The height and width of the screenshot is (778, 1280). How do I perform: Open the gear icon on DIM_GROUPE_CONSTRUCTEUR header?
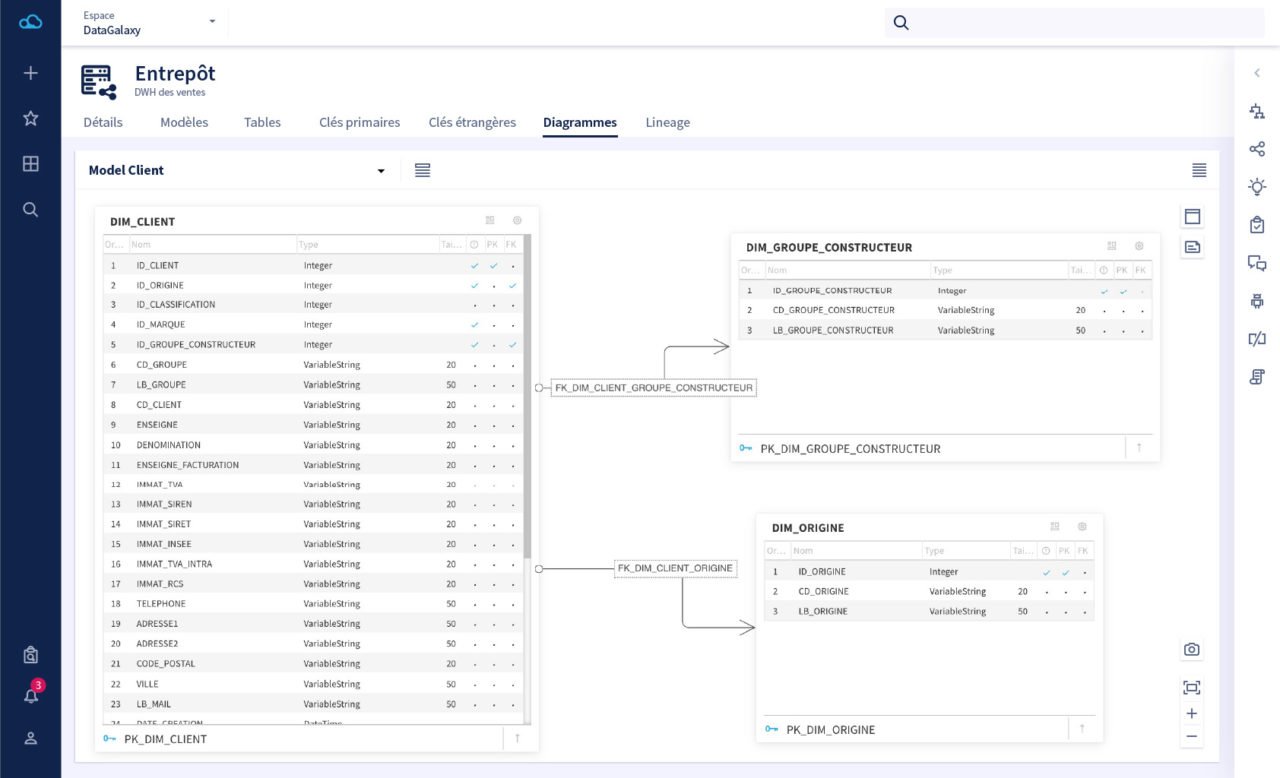[x=1138, y=245]
